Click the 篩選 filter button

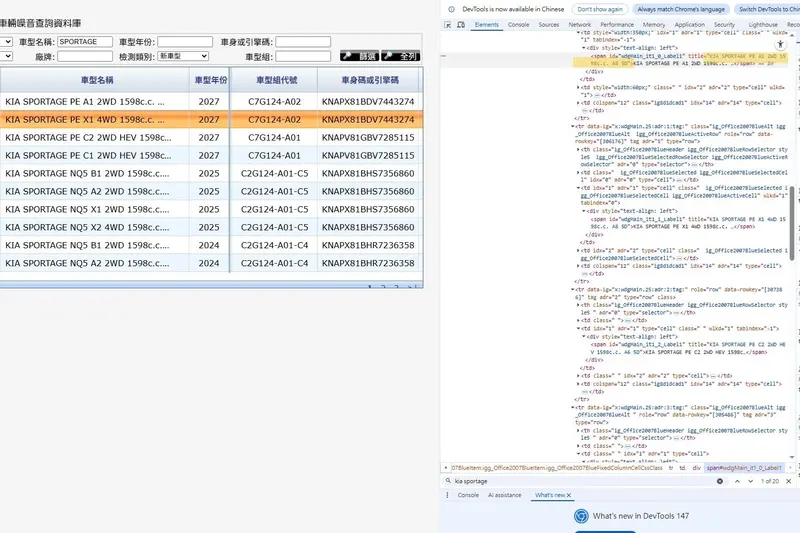pos(359,57)
